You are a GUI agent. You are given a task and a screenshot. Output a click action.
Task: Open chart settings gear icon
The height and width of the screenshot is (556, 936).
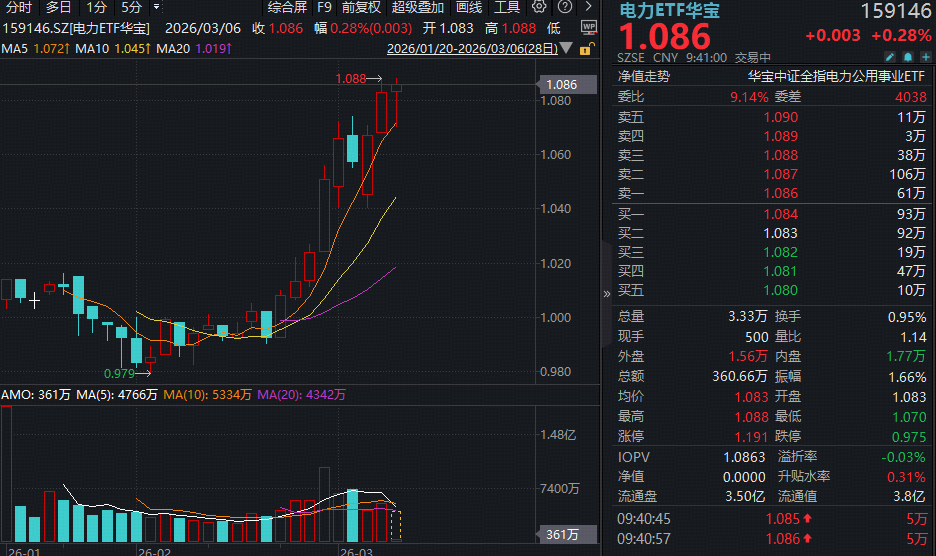coord(539,7)
